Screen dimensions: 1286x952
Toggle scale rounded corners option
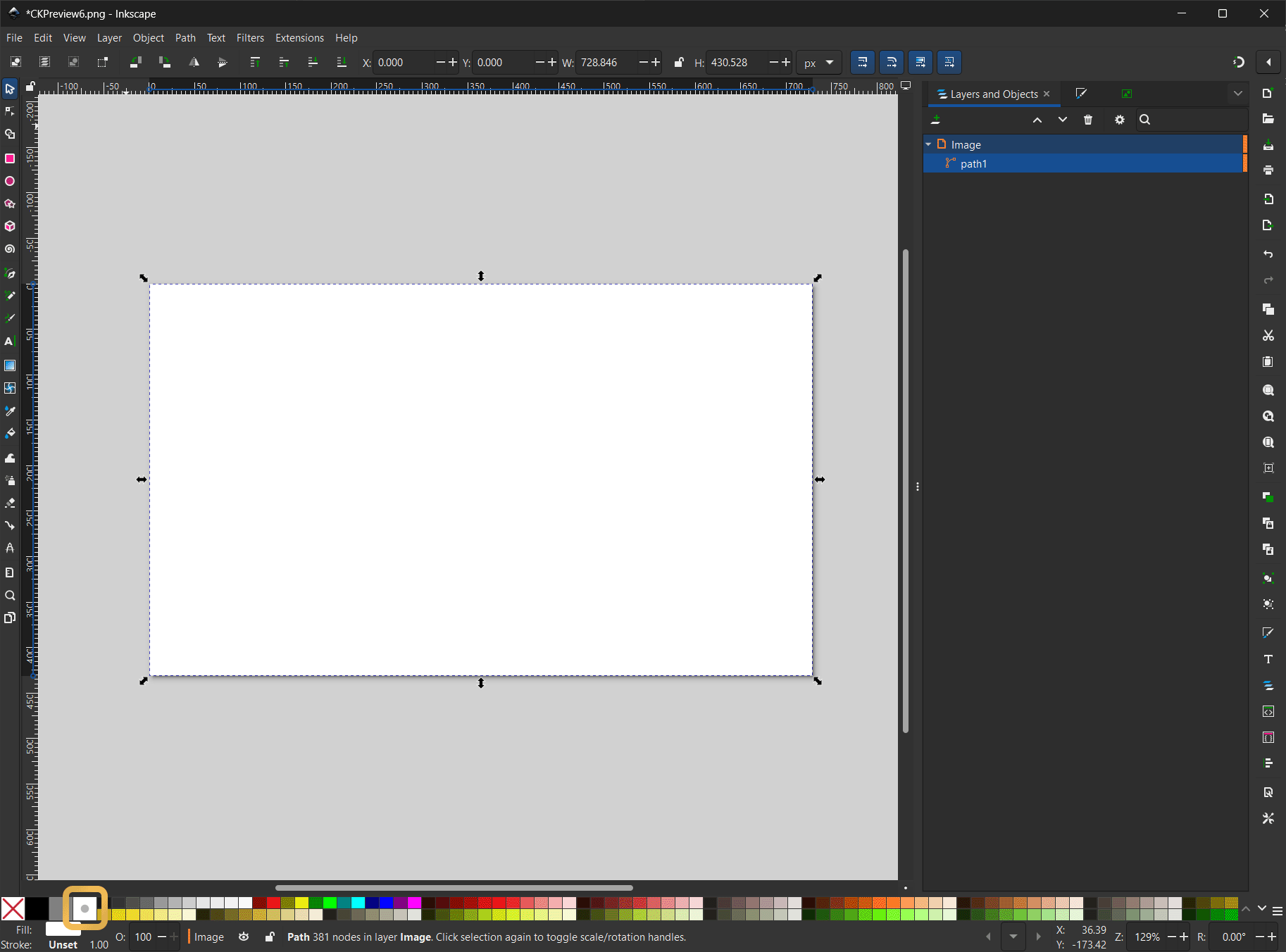click(x=892, y=62)
